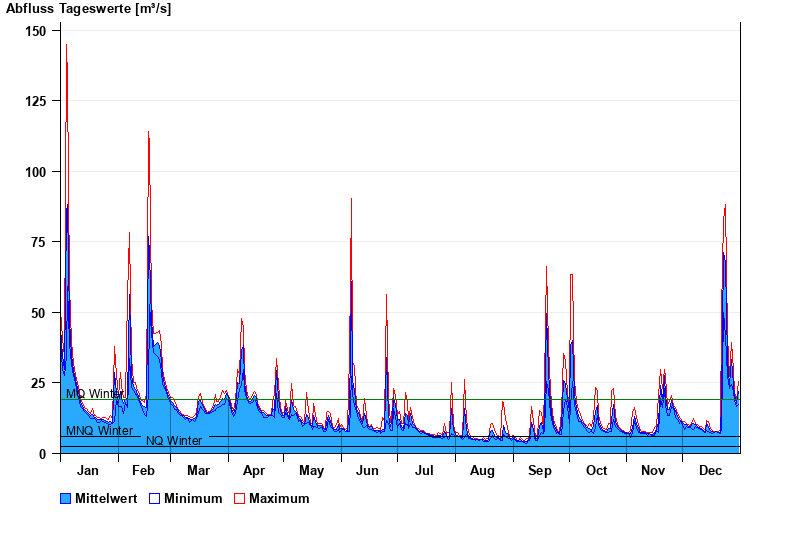Select the Mar month label

[x=198, y=471]
